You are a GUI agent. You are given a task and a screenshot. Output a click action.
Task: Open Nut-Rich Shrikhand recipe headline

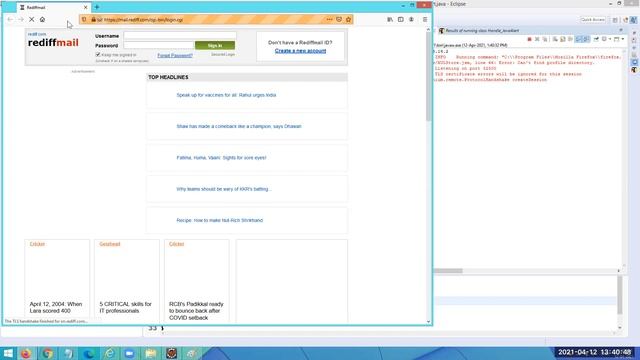[220, 220]
